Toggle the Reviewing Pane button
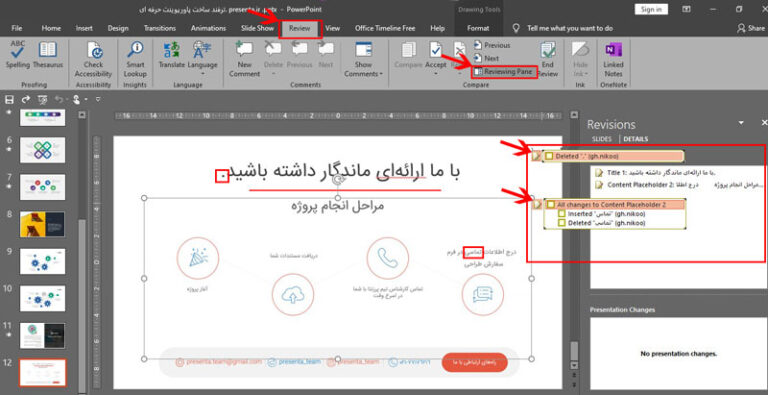The image size is (768, 395). (x=504, y=72)
